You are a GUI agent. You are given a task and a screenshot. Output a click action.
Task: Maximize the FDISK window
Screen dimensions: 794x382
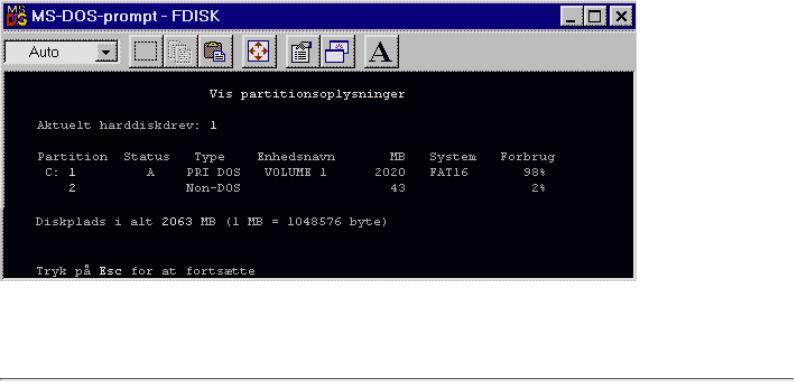coord(594,17)
